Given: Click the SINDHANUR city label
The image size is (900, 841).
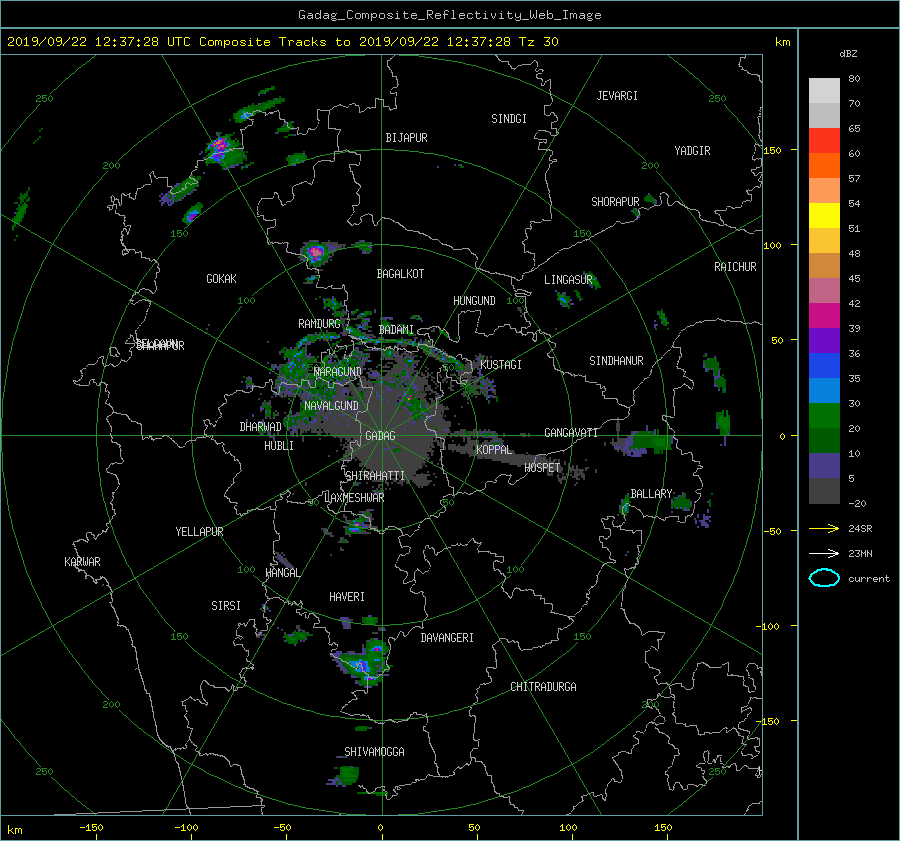Looking at the screenshot, I should [x=616, y=361].
